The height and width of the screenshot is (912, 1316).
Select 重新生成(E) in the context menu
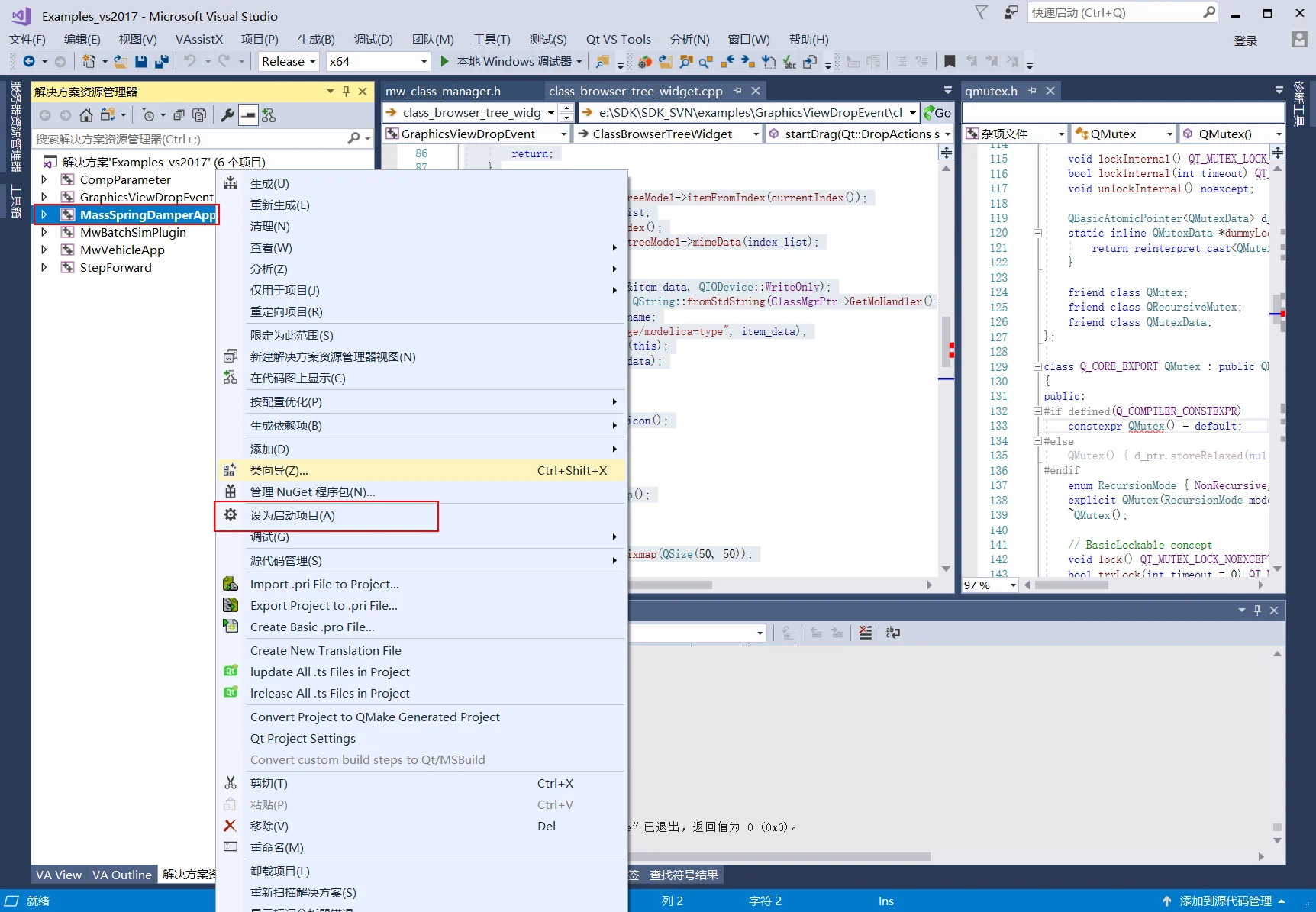click(x=280, y=205)
